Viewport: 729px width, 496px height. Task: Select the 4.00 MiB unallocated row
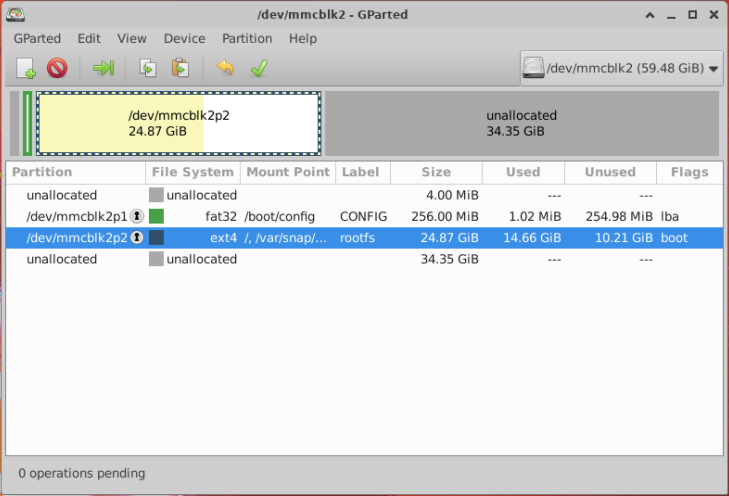pyautogui.click(x=364, y=195)
